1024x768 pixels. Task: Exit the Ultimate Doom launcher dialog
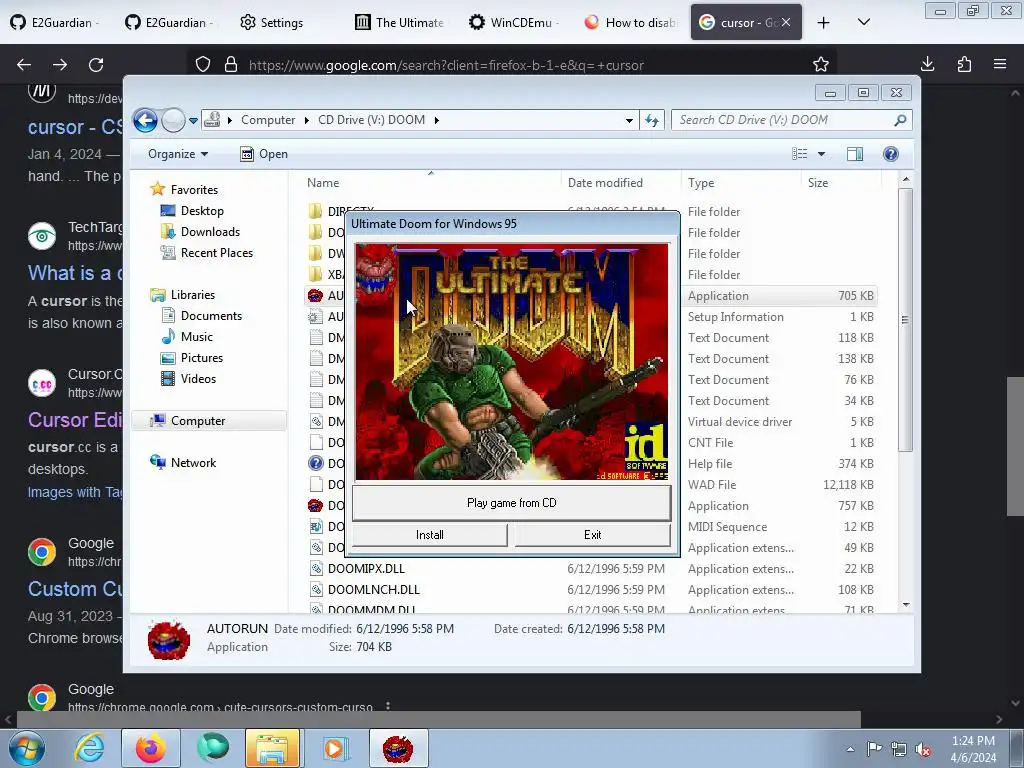(x=592, y=535)
